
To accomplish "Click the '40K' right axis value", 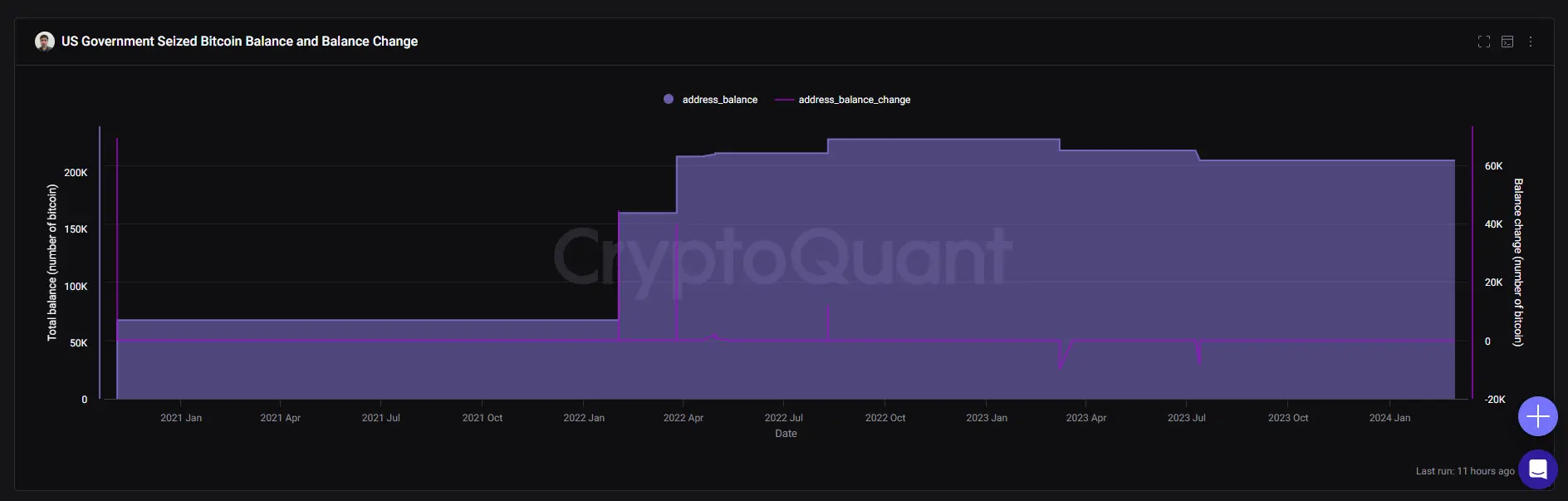I will pyautogui.click(x=1493, y=224).
